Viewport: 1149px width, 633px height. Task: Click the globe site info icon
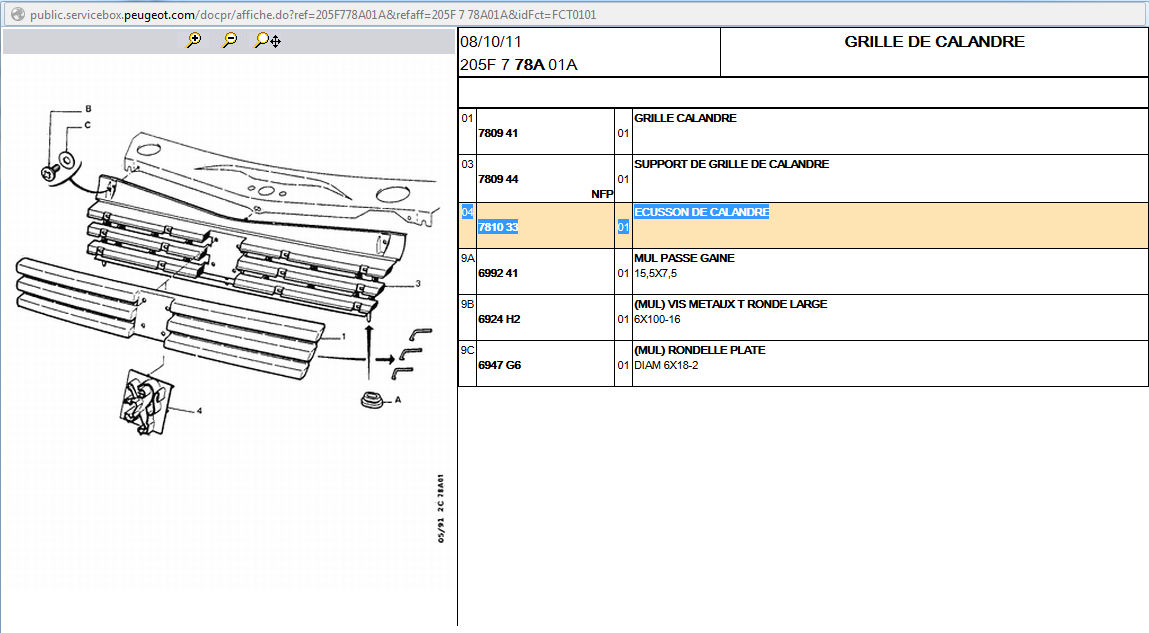(17, 15)
